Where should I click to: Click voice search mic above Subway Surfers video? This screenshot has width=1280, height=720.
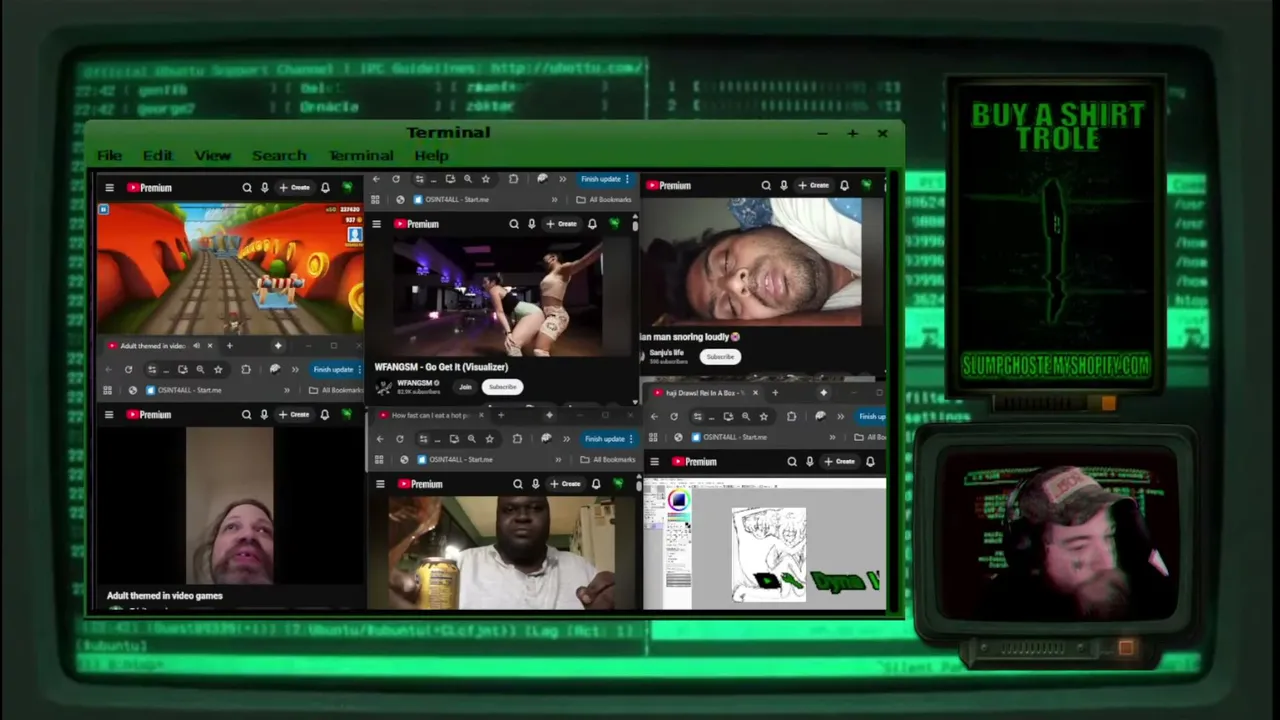click(265, 188)
